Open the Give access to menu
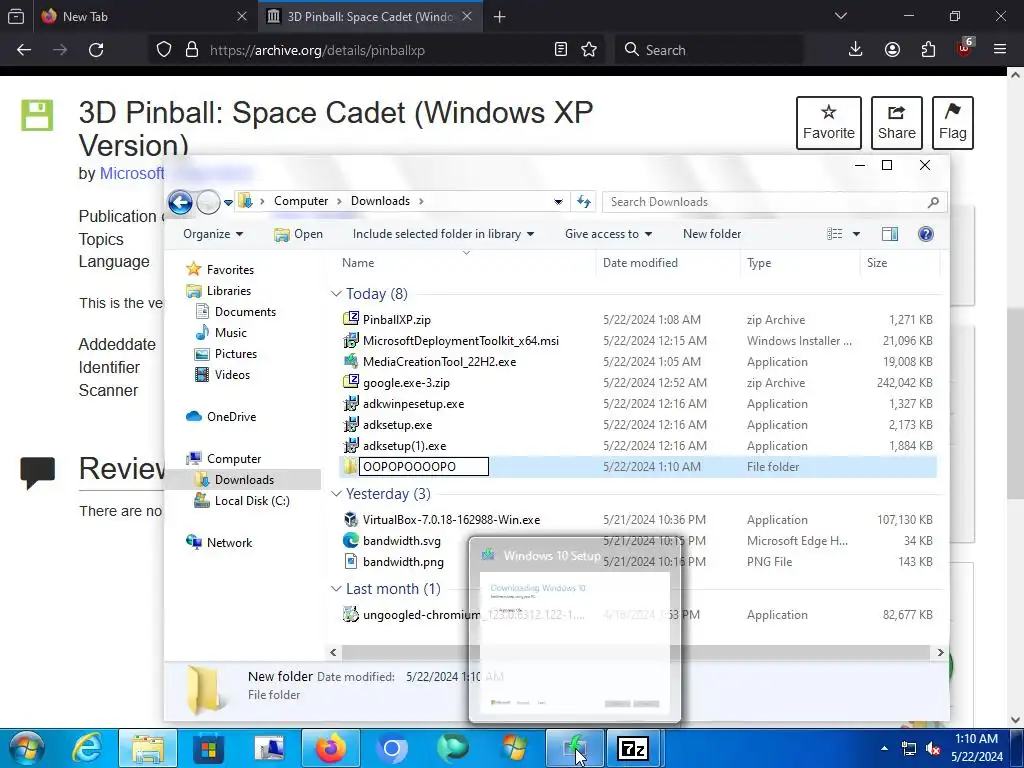1024x768 pixels. [x=608, y=234]
